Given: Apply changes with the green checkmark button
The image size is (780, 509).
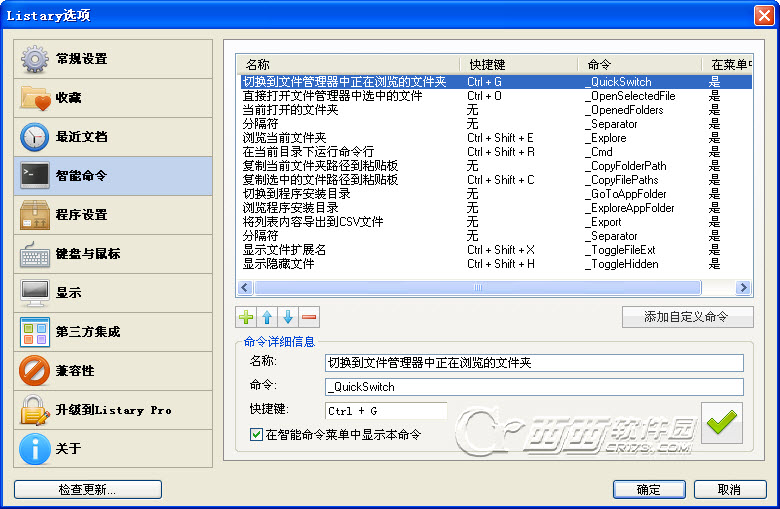Looking at the screenshot, I should click(722, 422).
